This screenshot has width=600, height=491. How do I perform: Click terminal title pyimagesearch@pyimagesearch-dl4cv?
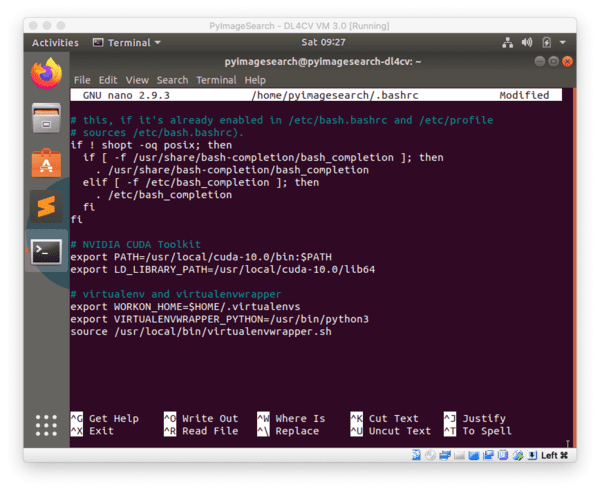tap(323, 62)
